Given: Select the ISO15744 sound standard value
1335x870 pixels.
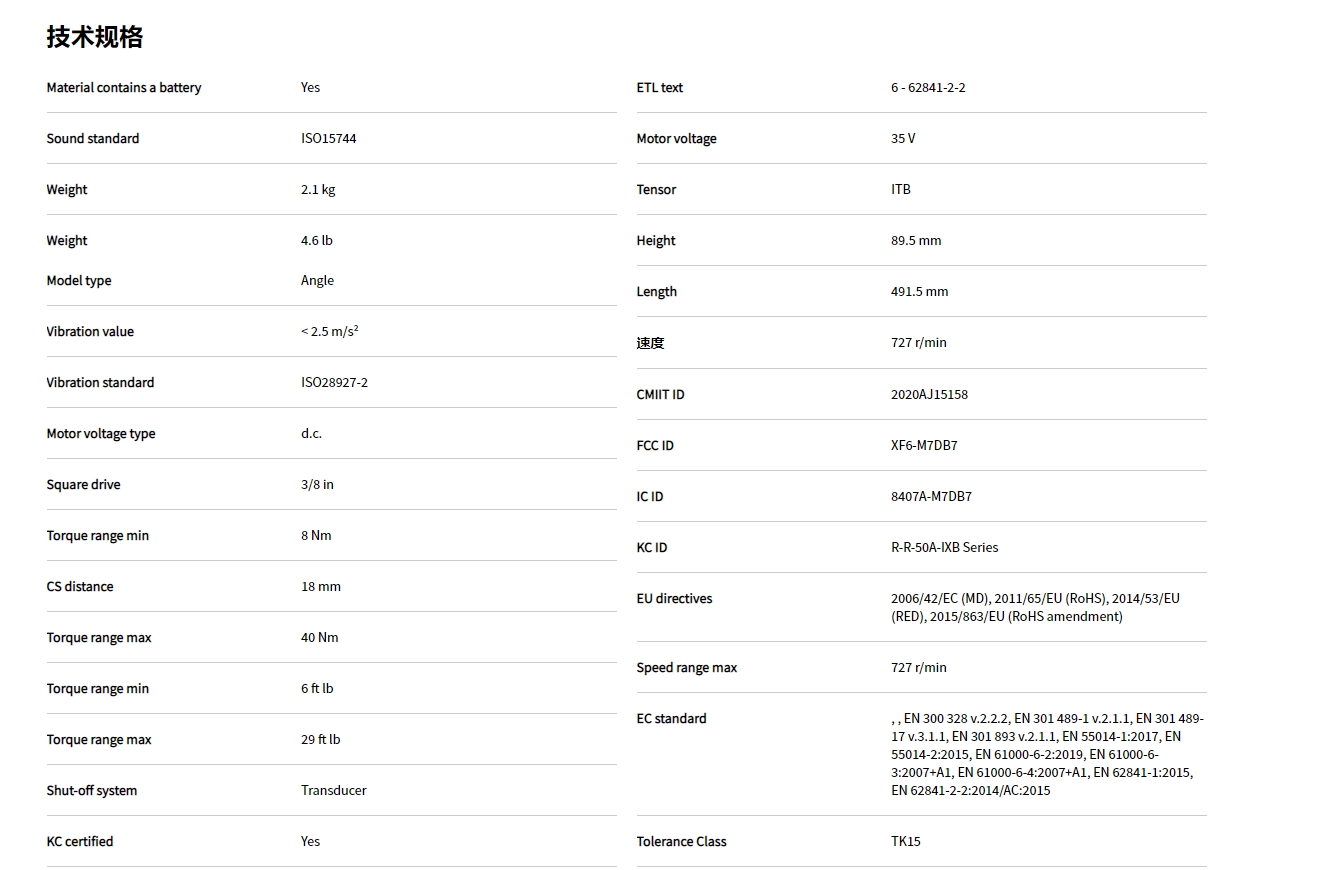Looking at the screenshot, I should [x=328, y=139].
